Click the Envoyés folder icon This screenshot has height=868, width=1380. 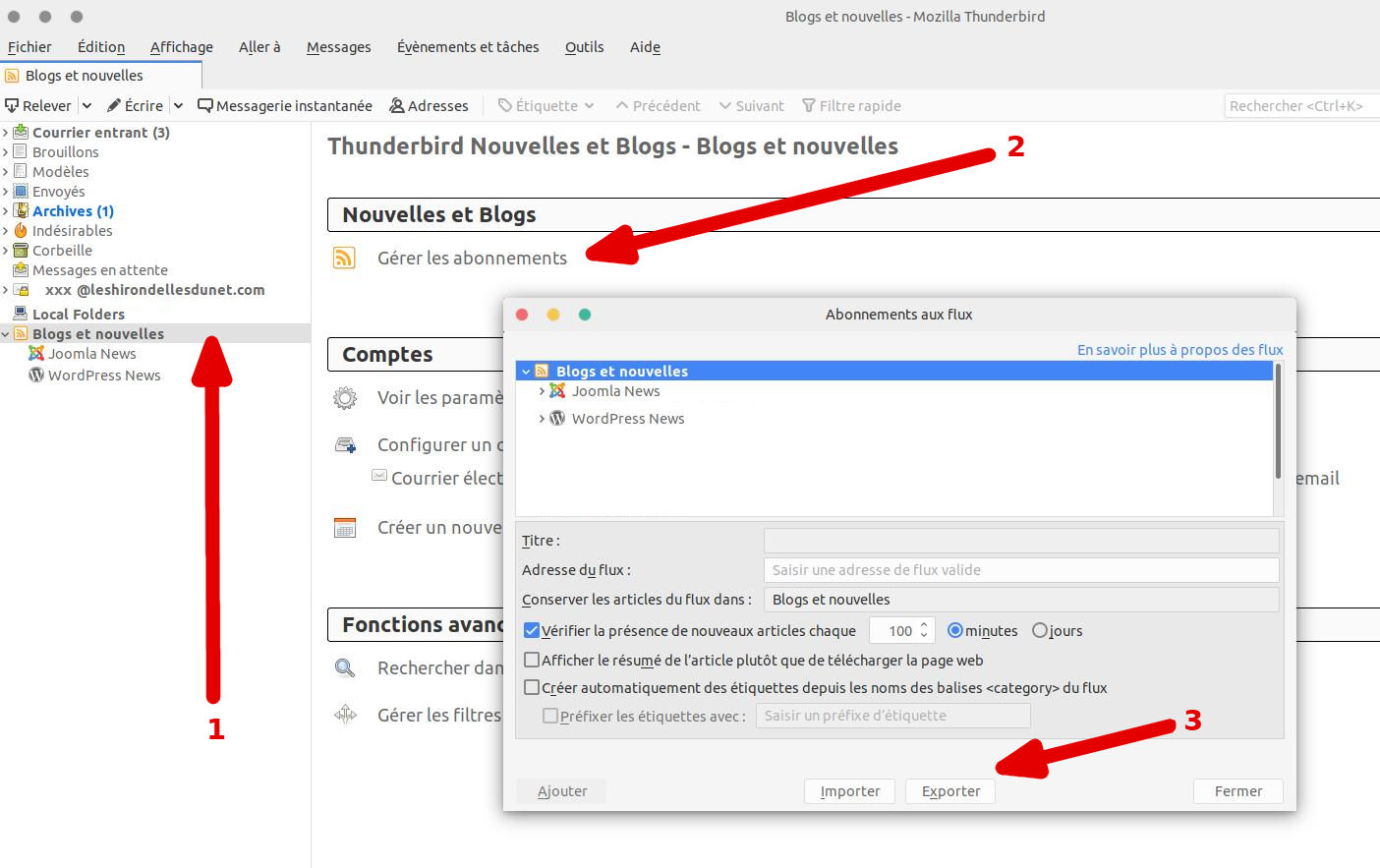[x=21, y=191]
